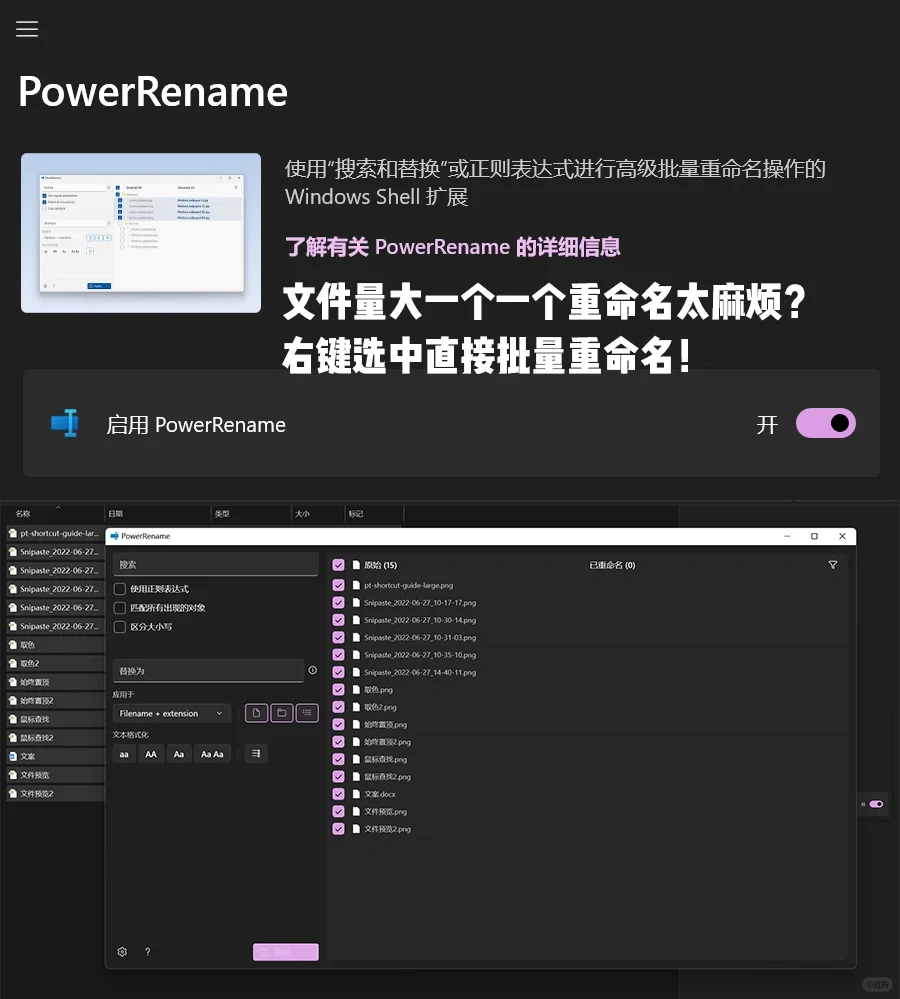Apply uppercase 'AA' text formatting
The image size is (900, 999).
click(151, 754)
